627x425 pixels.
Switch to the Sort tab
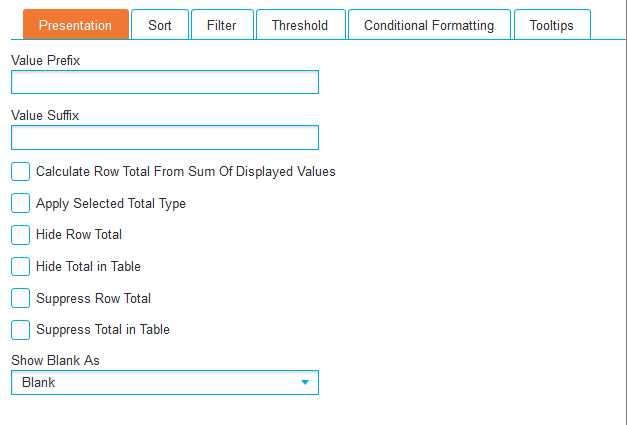(x=160, y=25)
